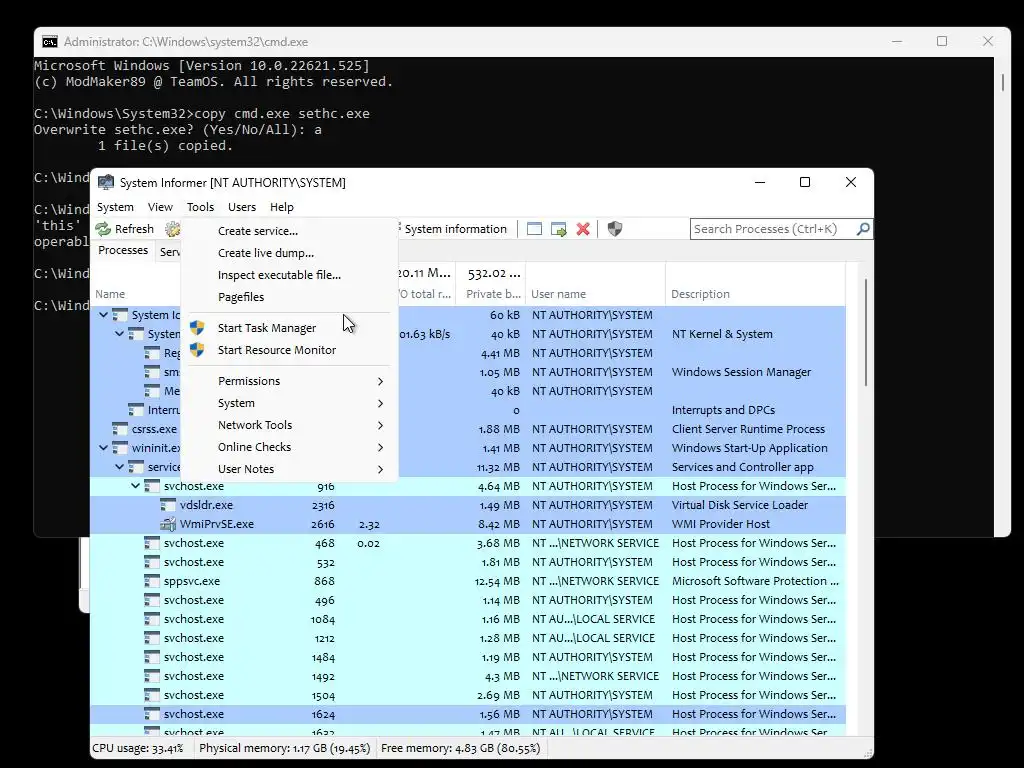
Task: Click the csrss.exe process icon
Action: (120, 429)
